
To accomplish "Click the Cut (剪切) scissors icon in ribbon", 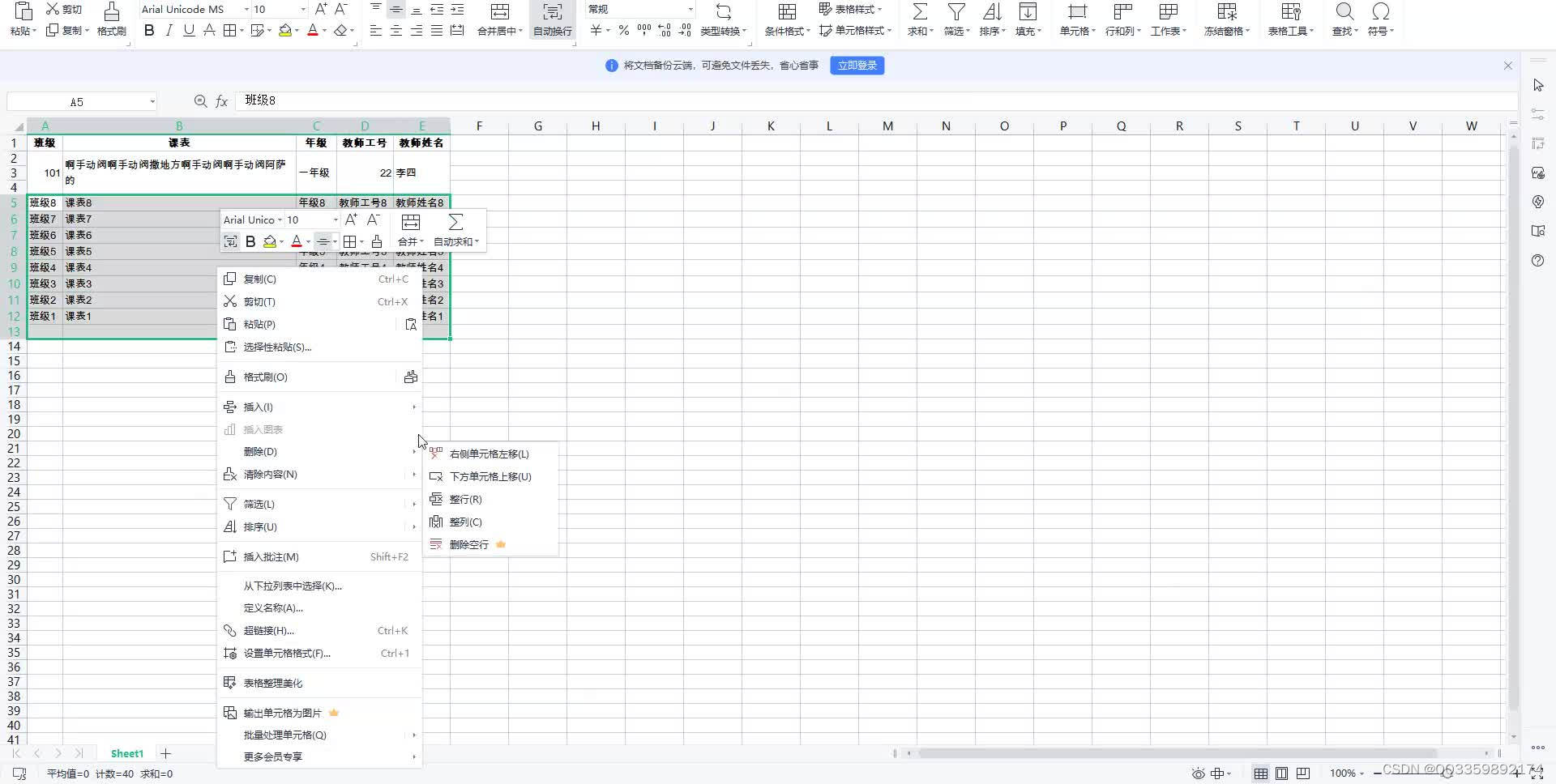I will pyautogui.click(x=52, y=9).
